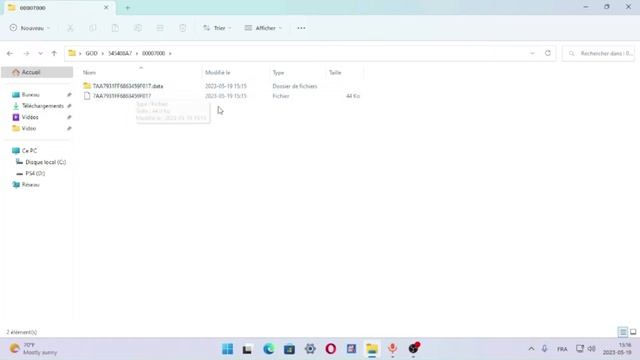
Task: Click the Dossier de fichiers type cell
Action: (x=295, y=86)
